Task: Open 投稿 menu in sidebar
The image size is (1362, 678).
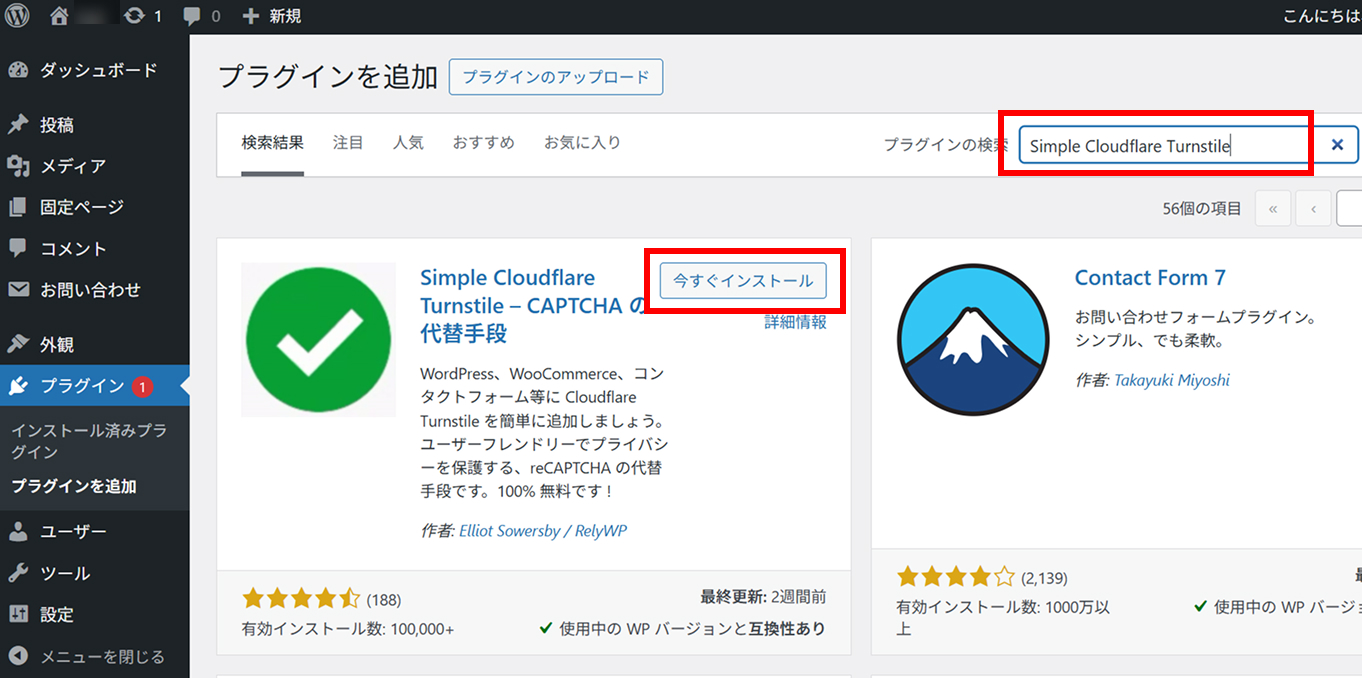Action: (x=95, y=125)
